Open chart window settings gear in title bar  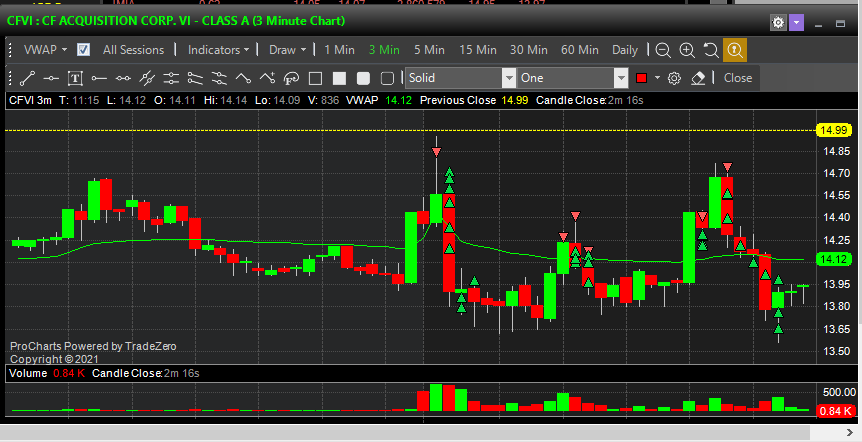pos(778,23)
